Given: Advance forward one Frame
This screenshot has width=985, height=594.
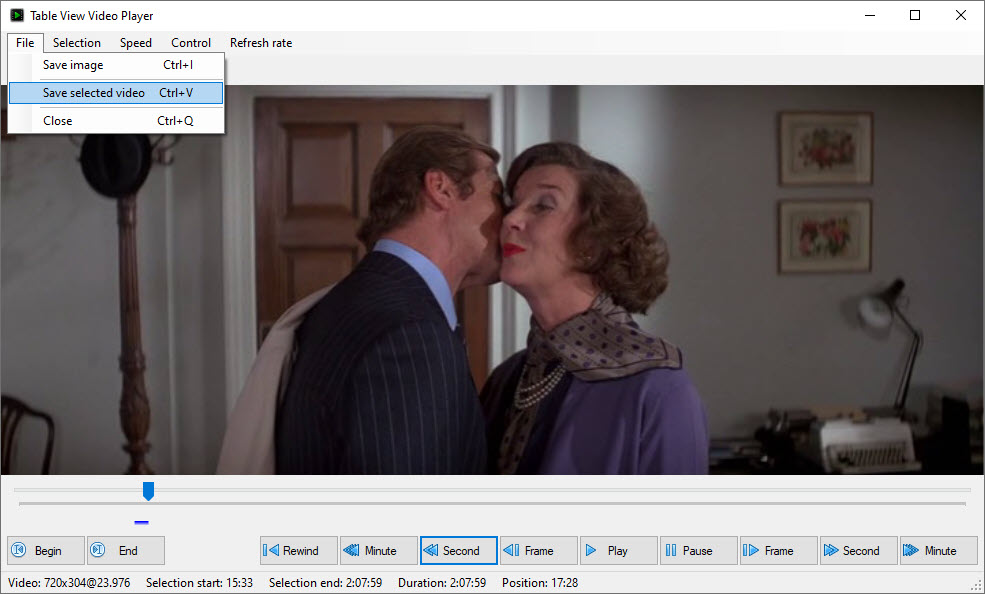Looking at the screenshot, I should click(779, 551).
